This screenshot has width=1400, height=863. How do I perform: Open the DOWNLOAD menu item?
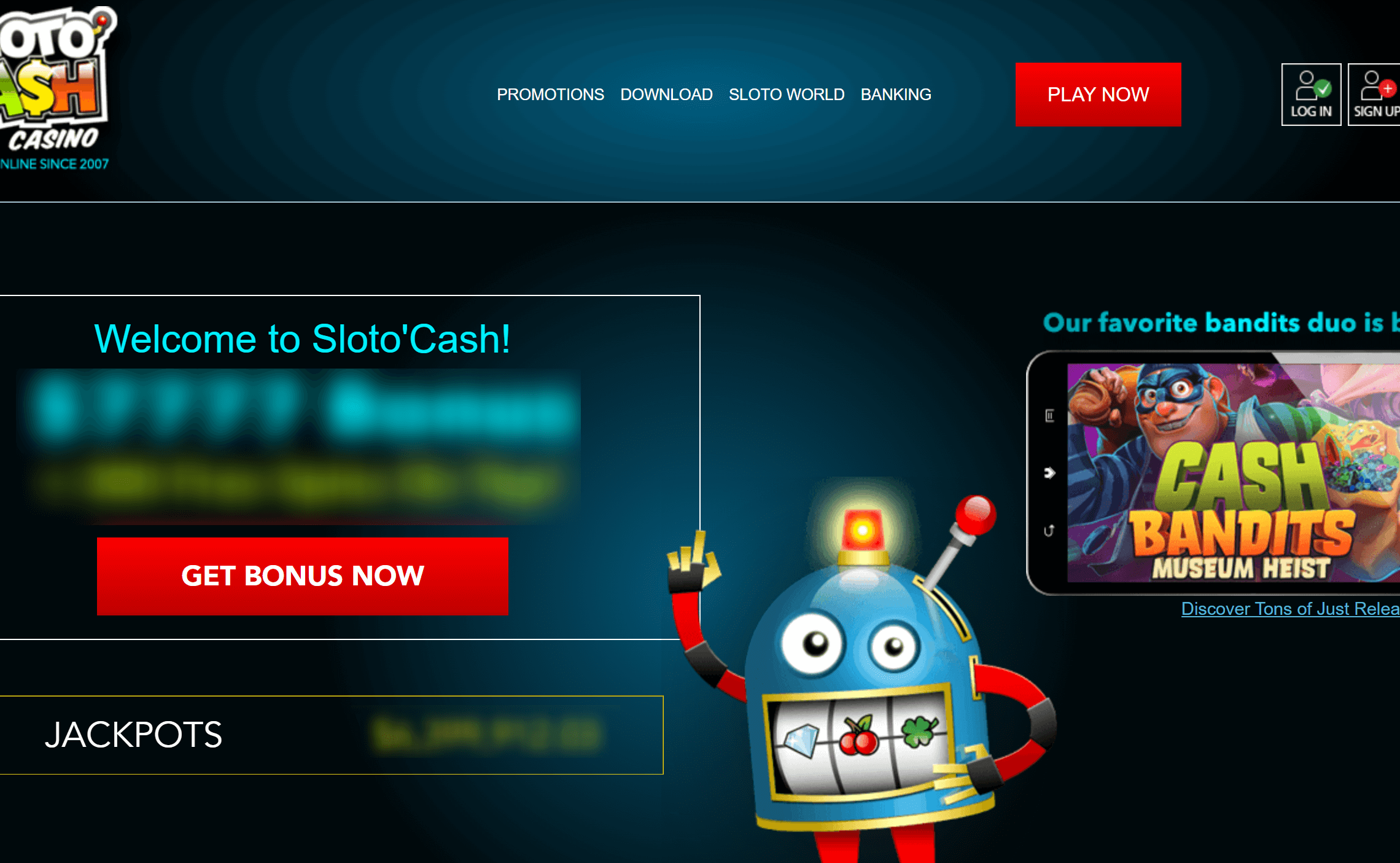[666, 95]
